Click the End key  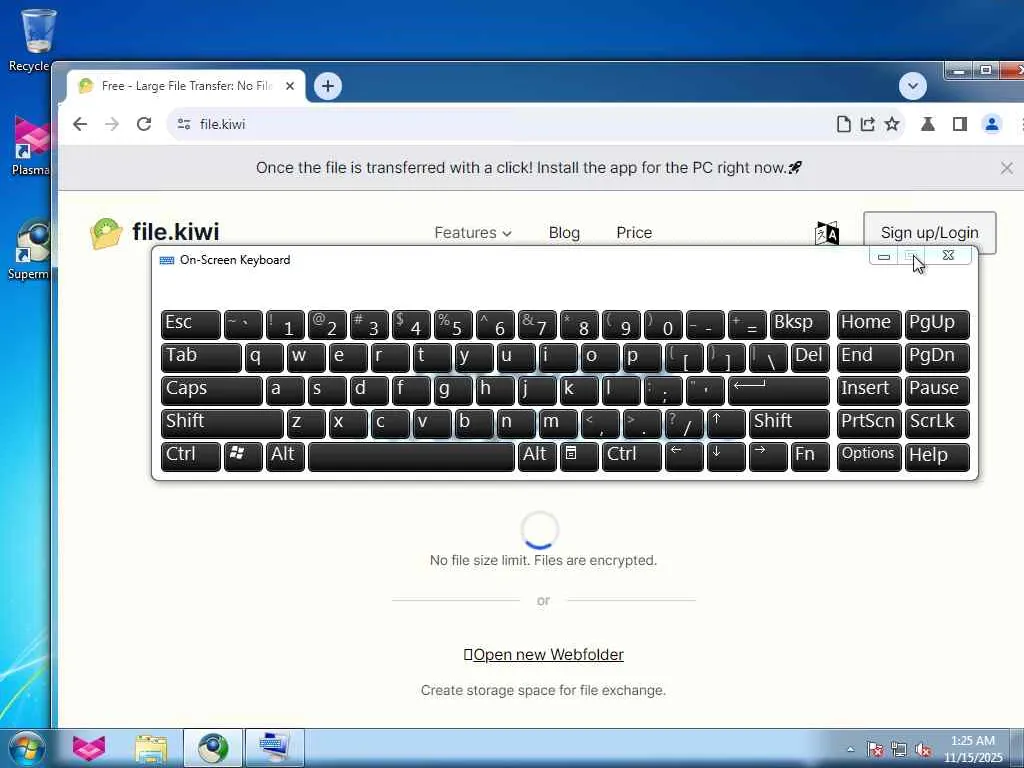coord(869,357)
